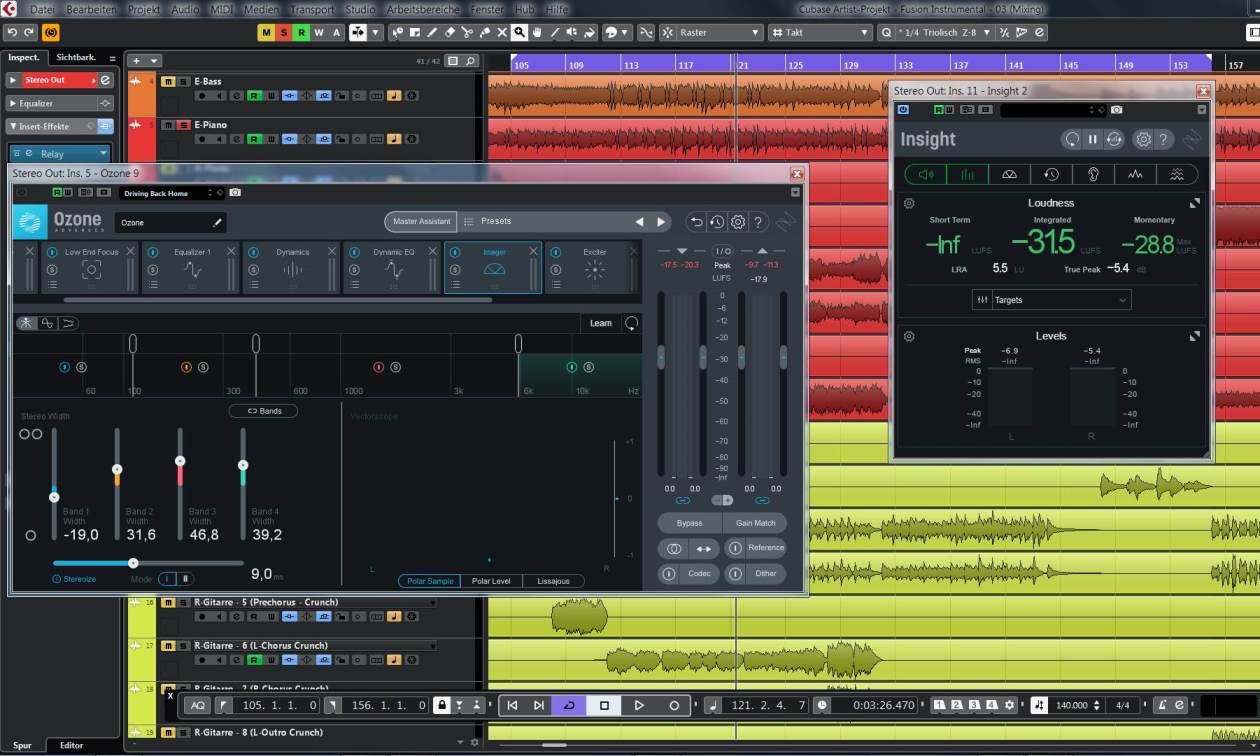Click the Master Assistant button
The height and width of the screenshot is (756, 1260).
[420, 221]
